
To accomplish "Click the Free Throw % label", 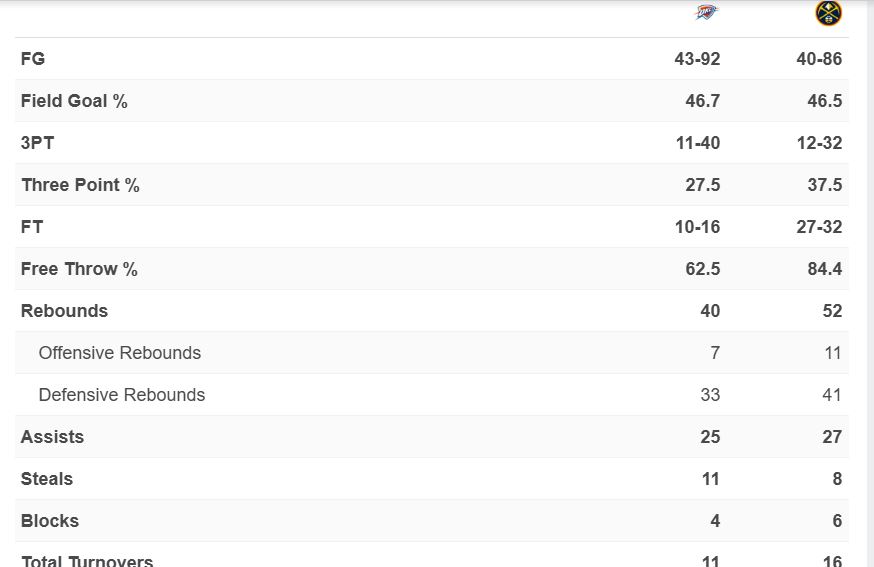I will (79, 269).
